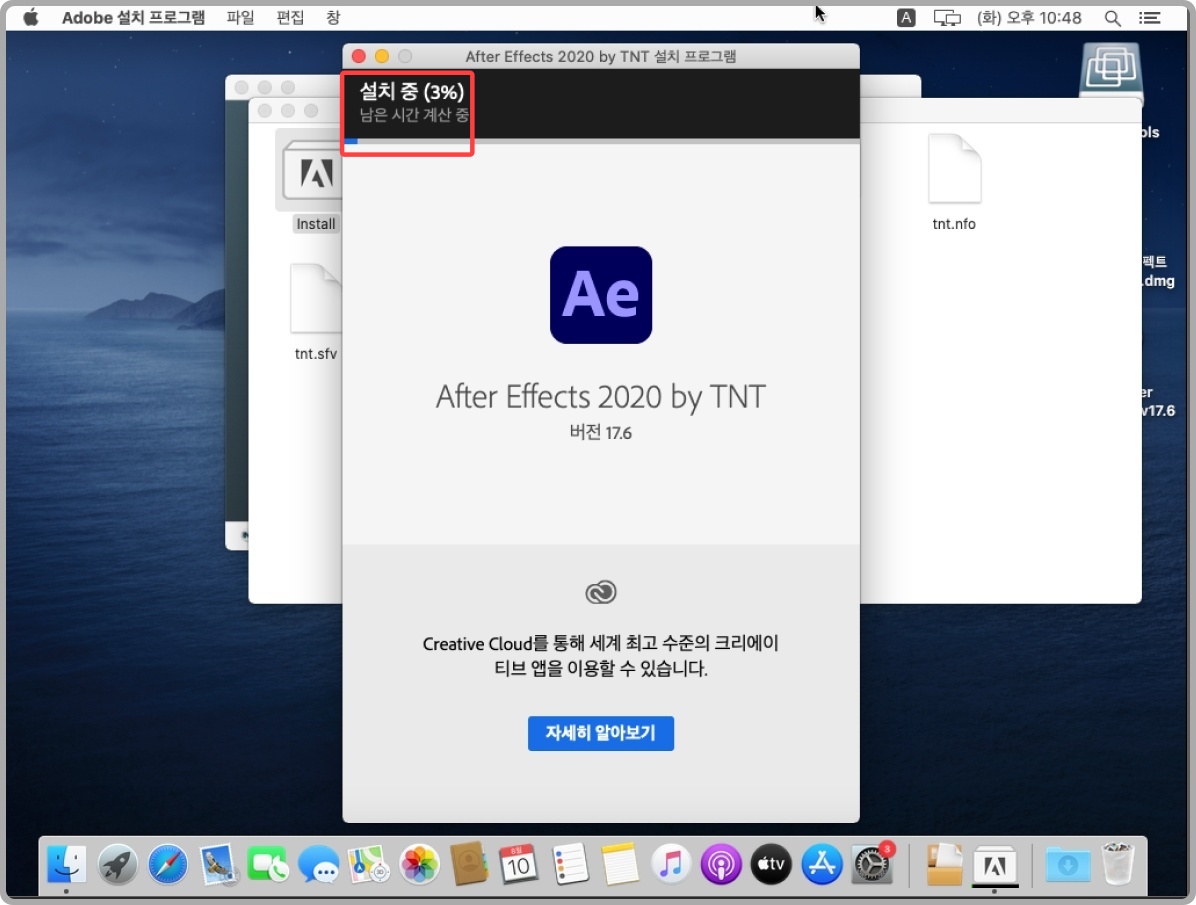Open Podcasts from the Dock

[721, 865]
